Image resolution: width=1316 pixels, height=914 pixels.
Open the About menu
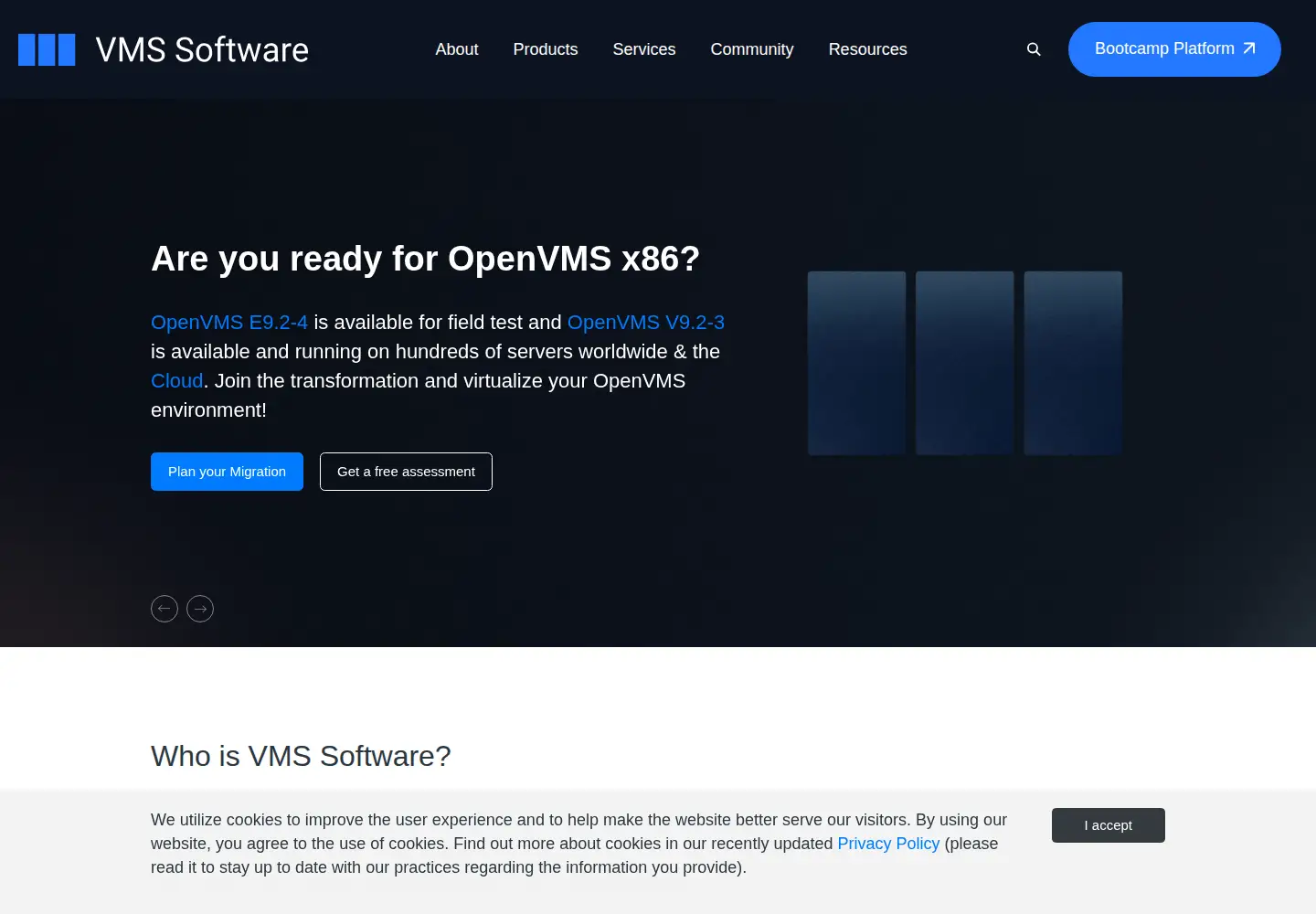click(x=457, y=49)
